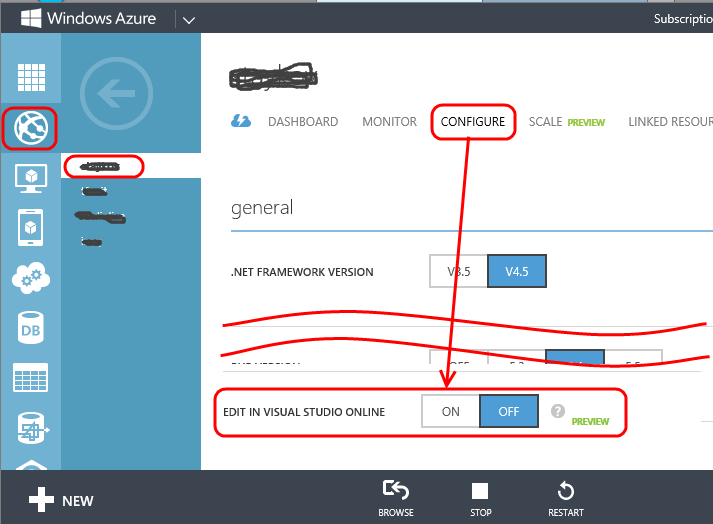Go back with the circular arrow
713x524 pixels.
point(116,93)
